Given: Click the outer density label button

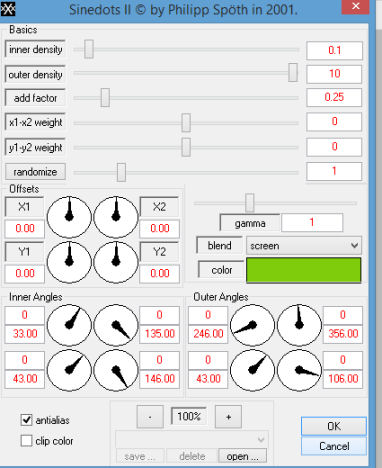Looking at the screenshot, I should point(35,74).
